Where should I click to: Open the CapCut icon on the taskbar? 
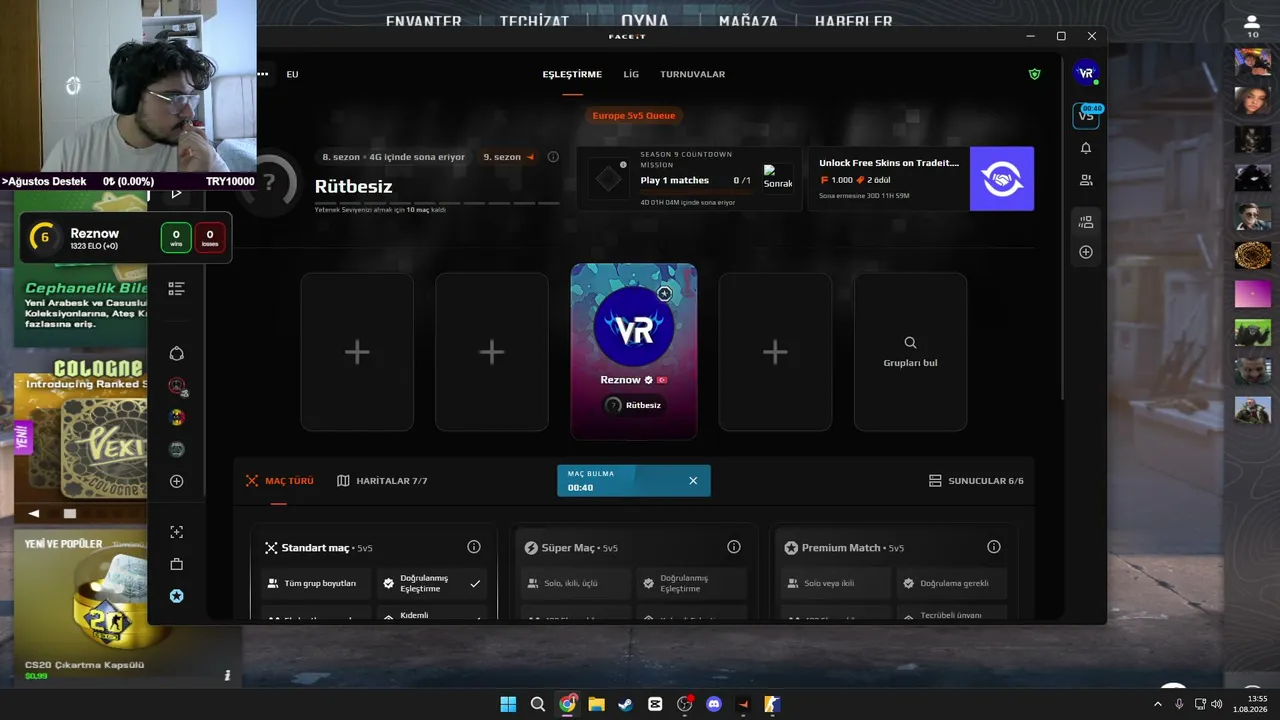[x=655, y=704]
